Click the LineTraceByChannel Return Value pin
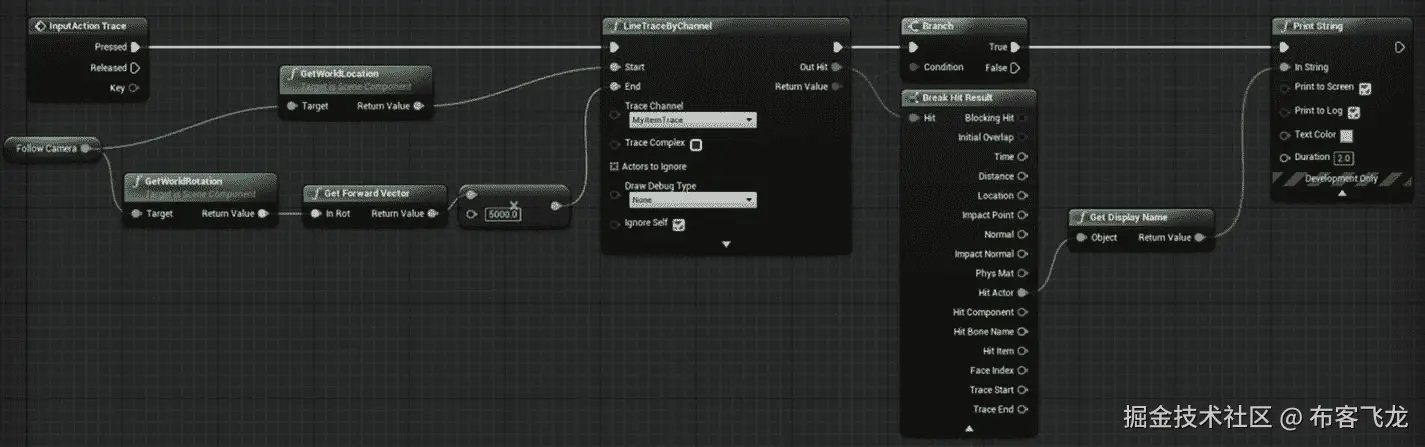Viewport: 1425px width, 447px height. pyautogui.click(x=836, y=86)
